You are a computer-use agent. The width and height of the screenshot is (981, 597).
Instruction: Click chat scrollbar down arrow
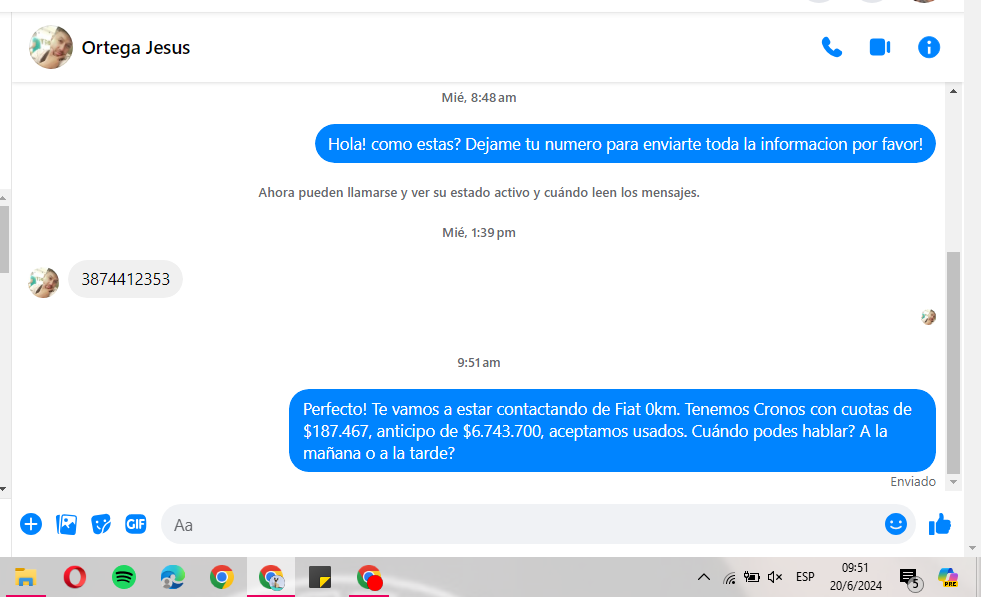tap(953, 482)
